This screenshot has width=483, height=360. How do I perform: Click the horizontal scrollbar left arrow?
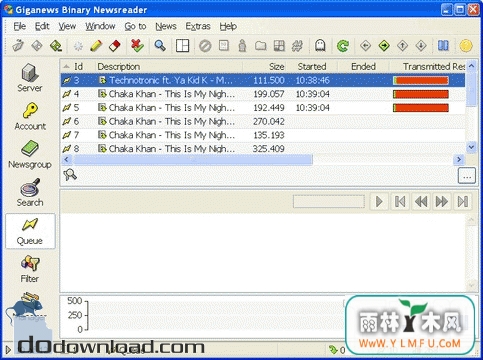(67, 160)
